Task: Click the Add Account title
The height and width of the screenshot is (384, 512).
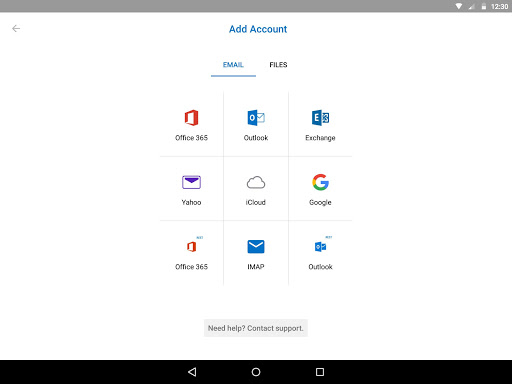Action: tap(258, 29)
